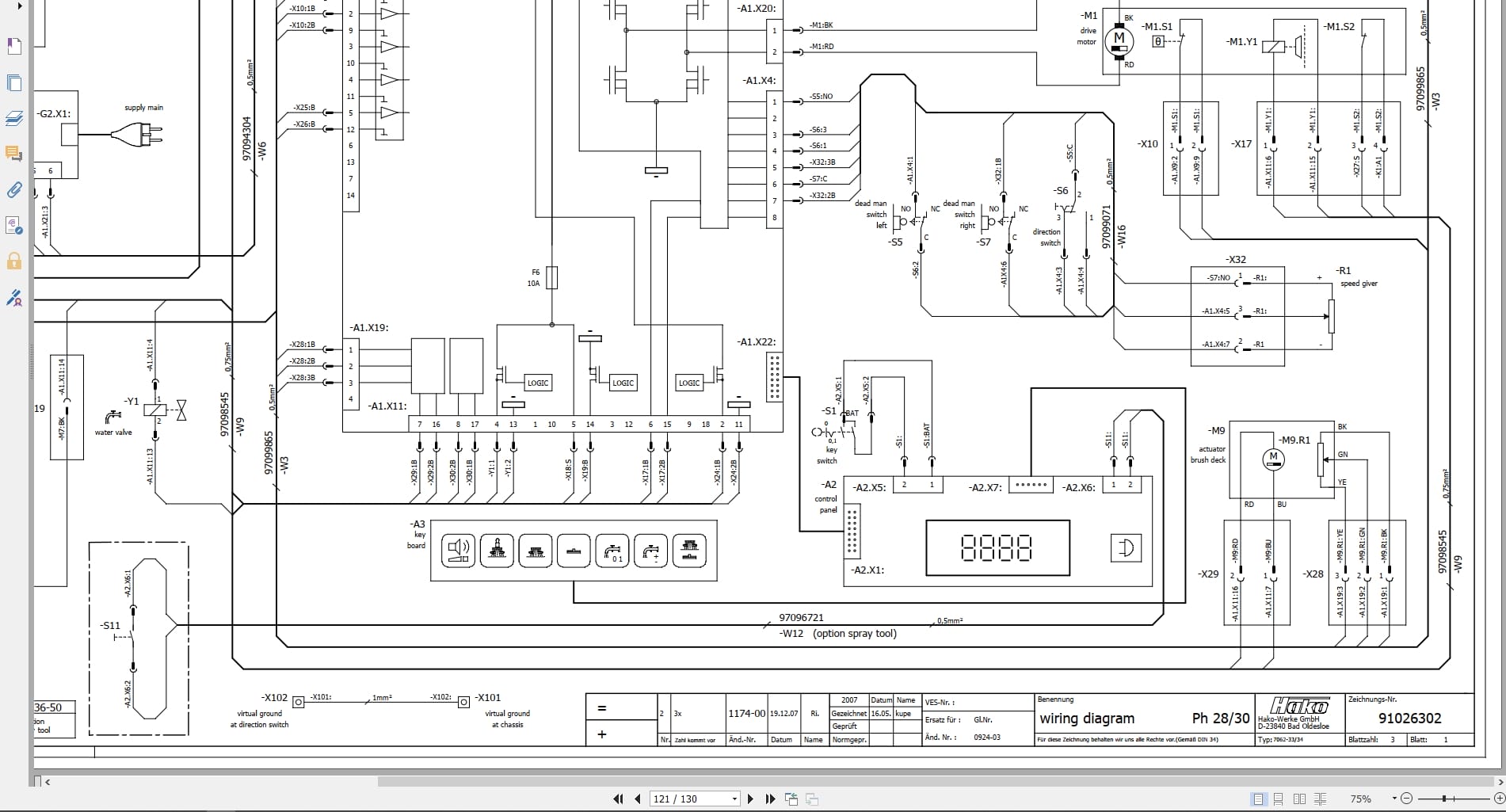Screen dimensions: 1506x812
Task: Go to the last page
Action: (x=769, y=799)
